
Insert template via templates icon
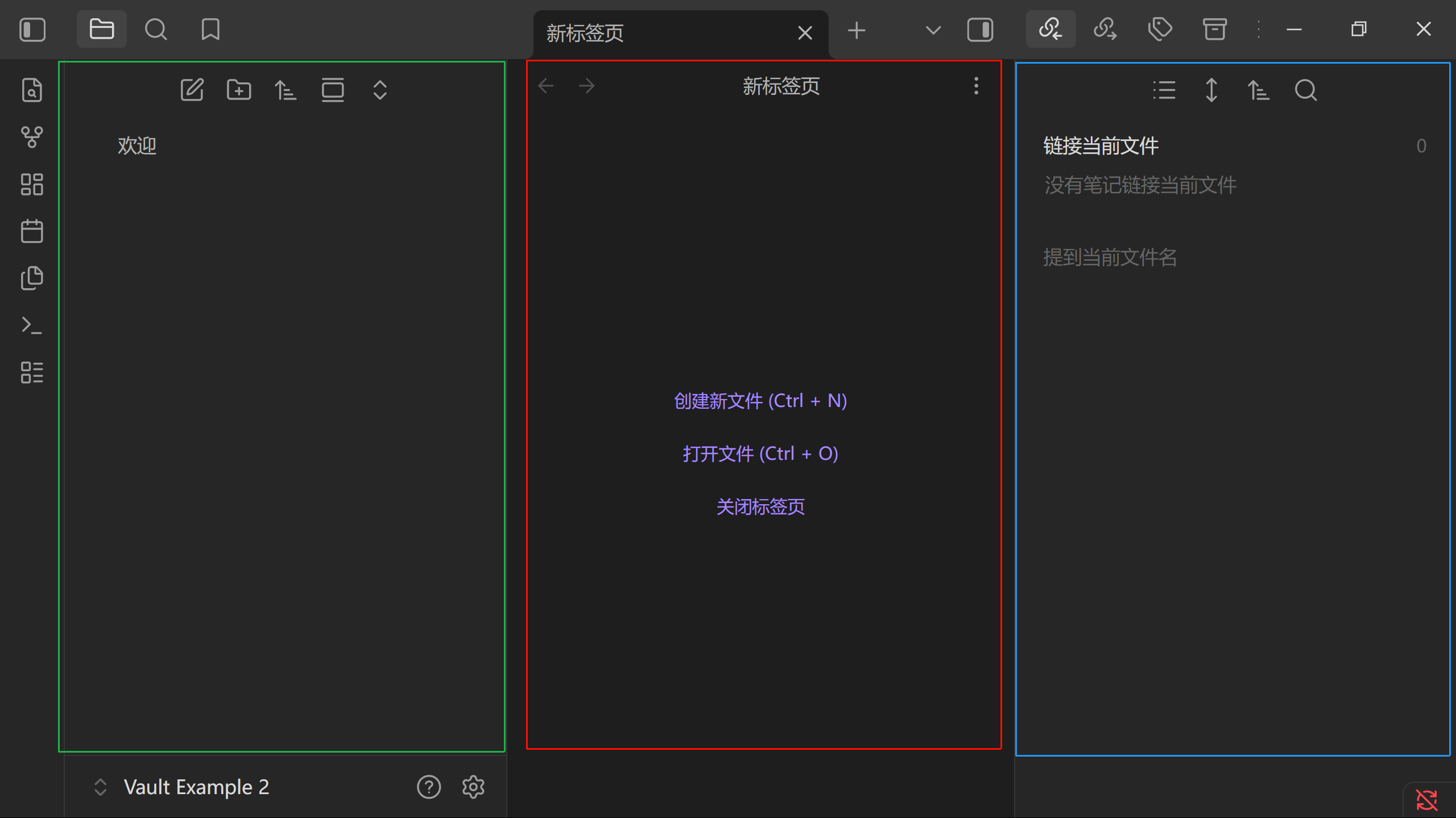[x=32, y=278]
